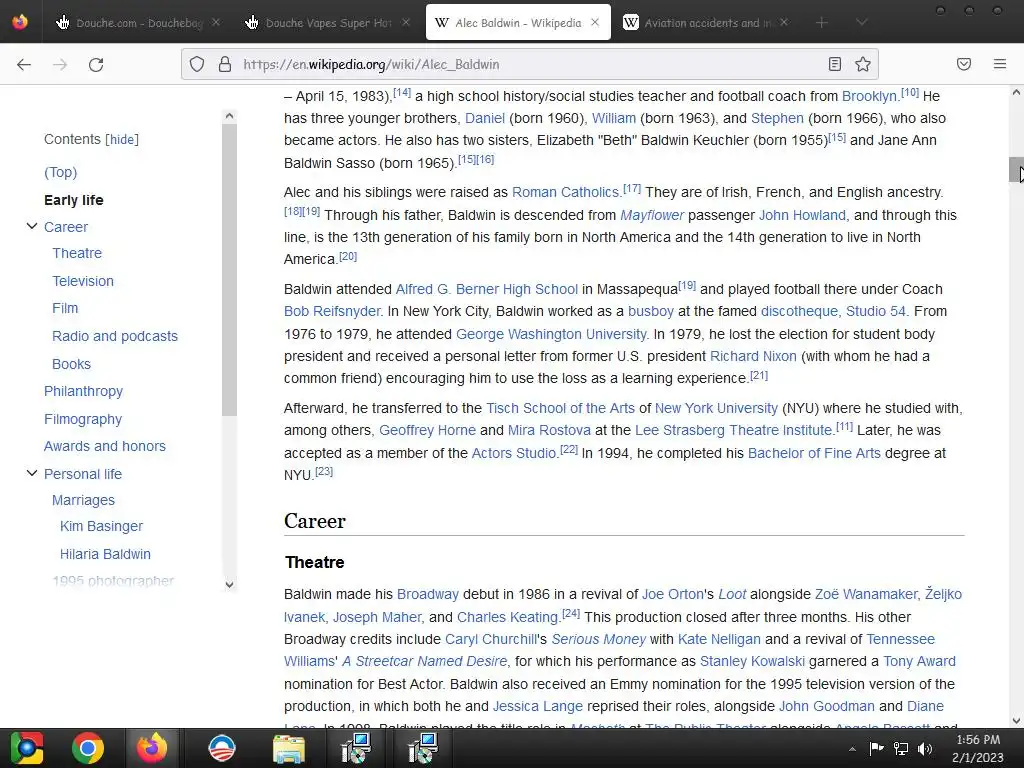Click the padlock site info icon
1024x768 pixels.
pos(225,64)
